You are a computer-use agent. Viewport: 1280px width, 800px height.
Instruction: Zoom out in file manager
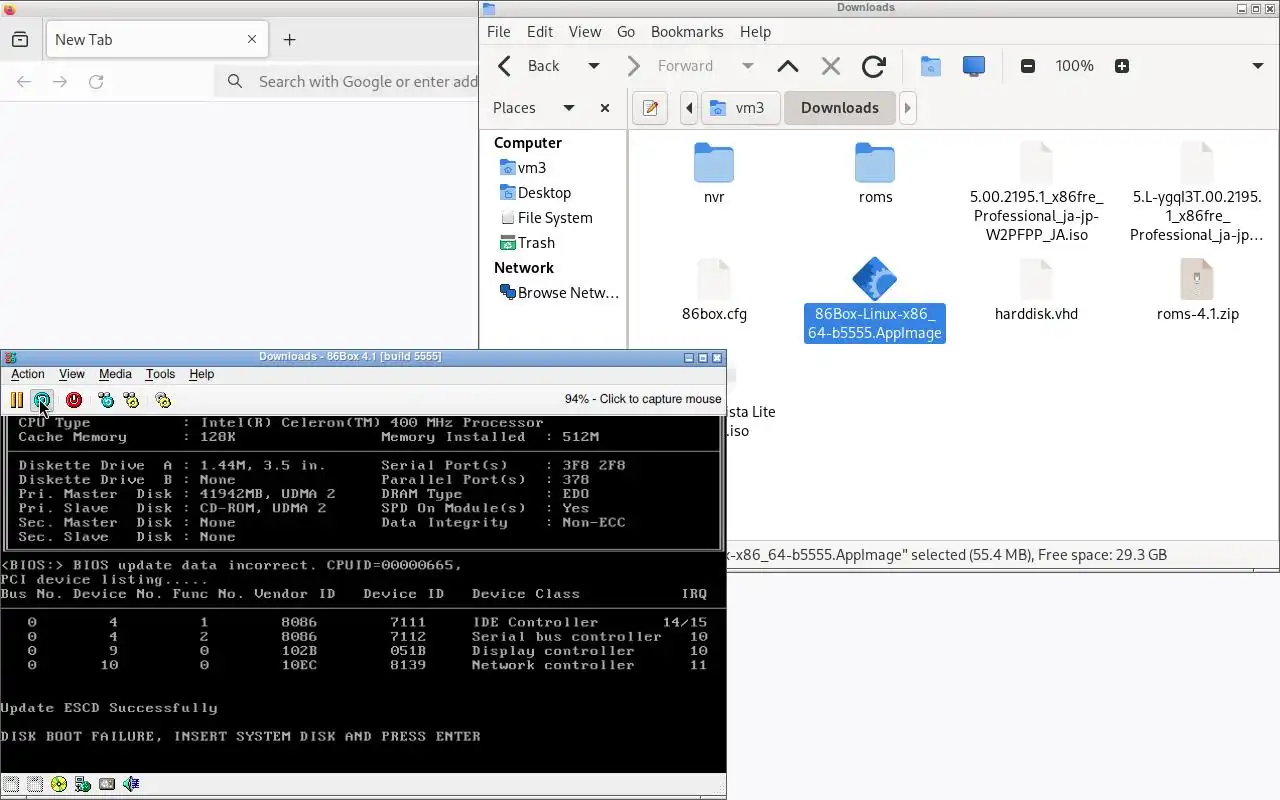(x=1027, y=66)
